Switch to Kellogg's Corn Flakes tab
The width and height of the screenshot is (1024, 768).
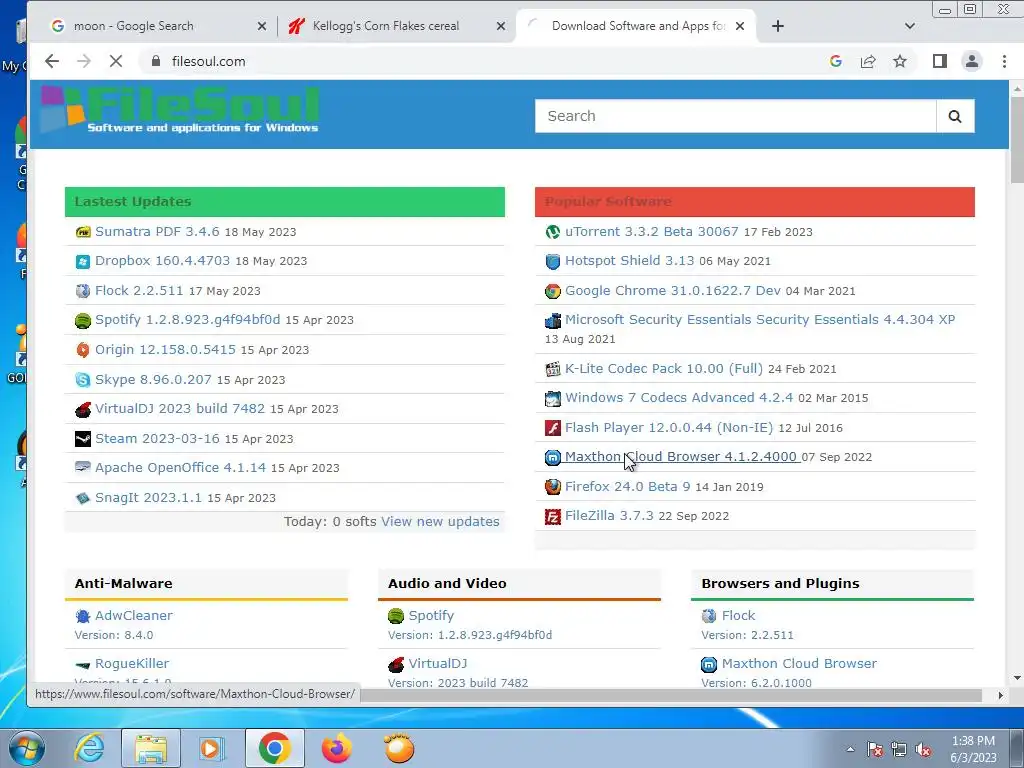[397, 26]
